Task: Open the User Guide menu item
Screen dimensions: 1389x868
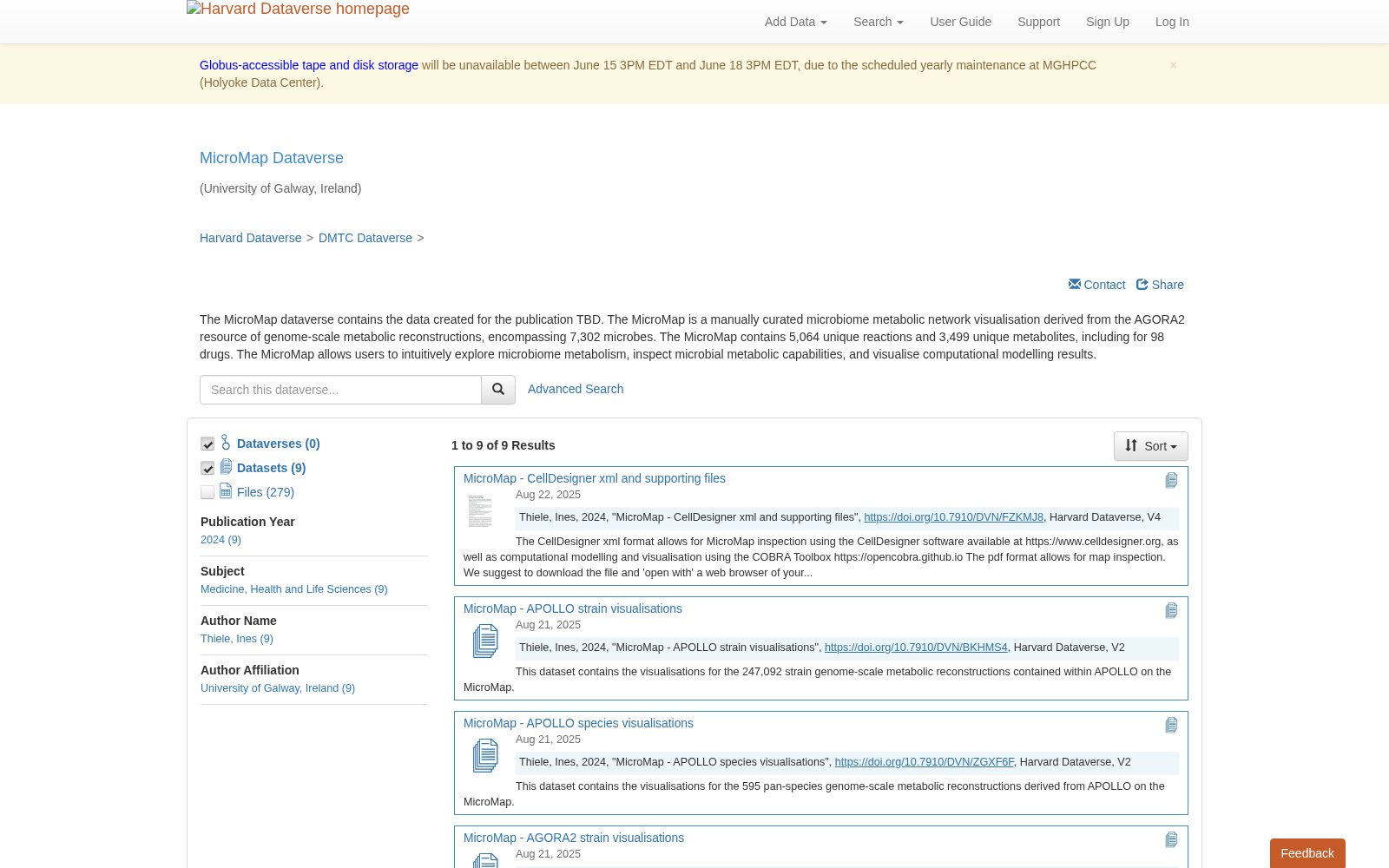Action: (x=960, y=22)
